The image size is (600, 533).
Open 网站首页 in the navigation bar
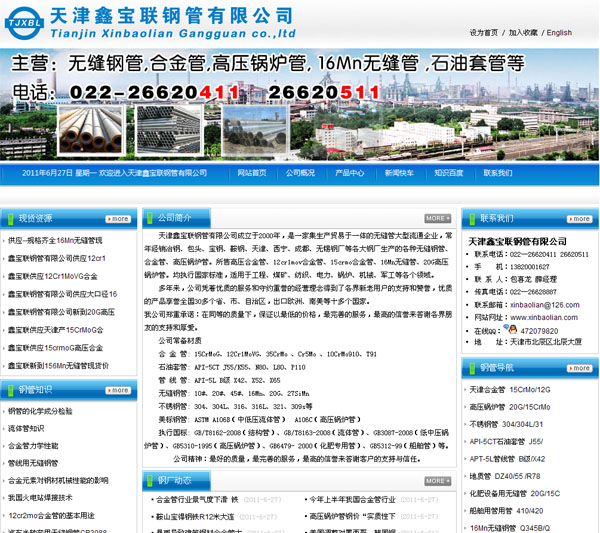252,173
